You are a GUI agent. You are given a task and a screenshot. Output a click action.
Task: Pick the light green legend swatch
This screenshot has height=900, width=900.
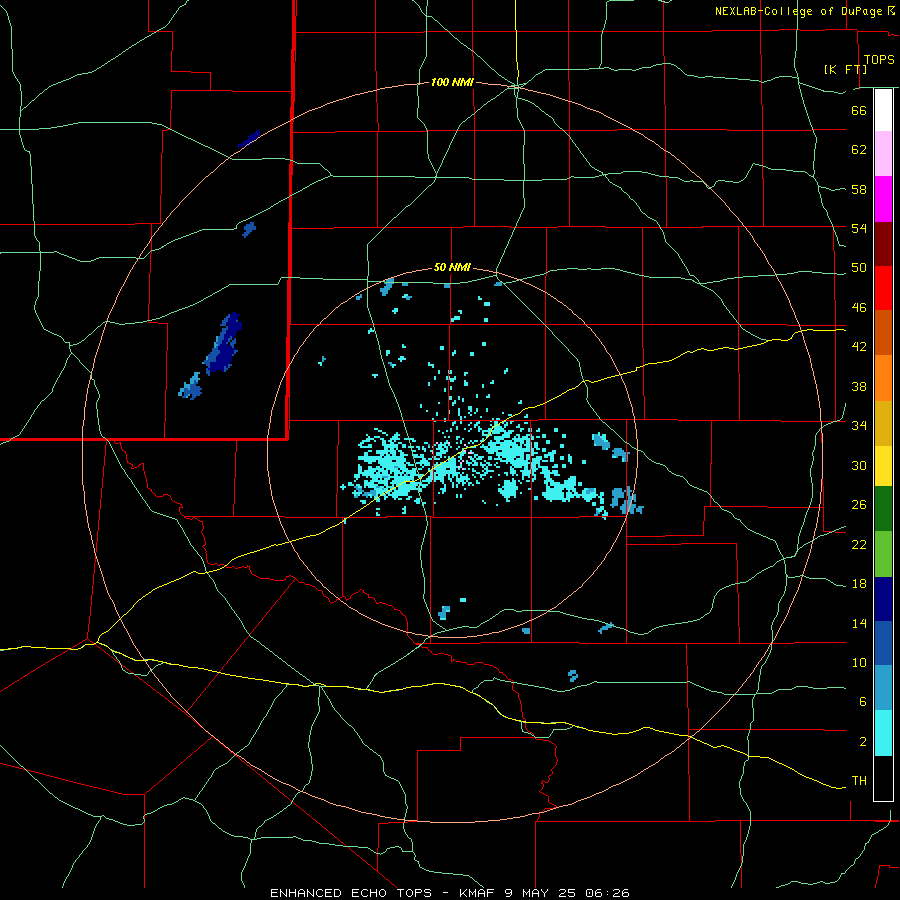(x=883, y=554)
